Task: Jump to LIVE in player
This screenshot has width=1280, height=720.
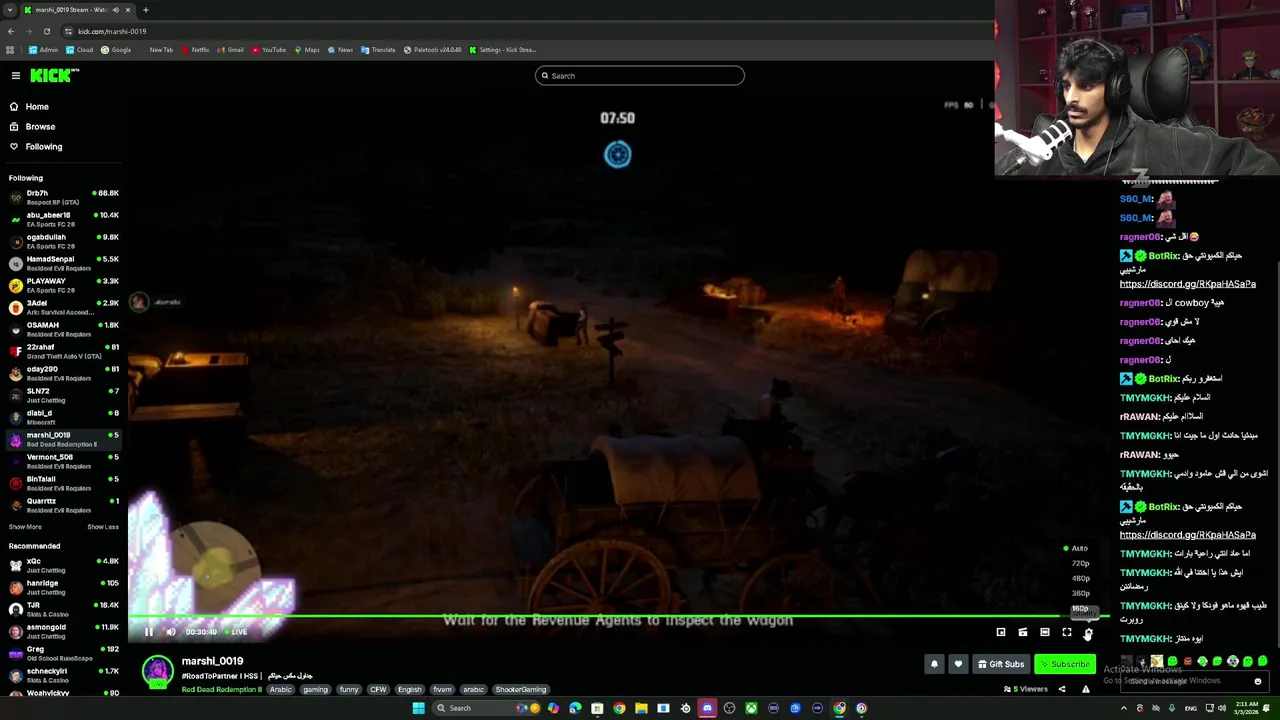Action: click(x=236, y=632)
